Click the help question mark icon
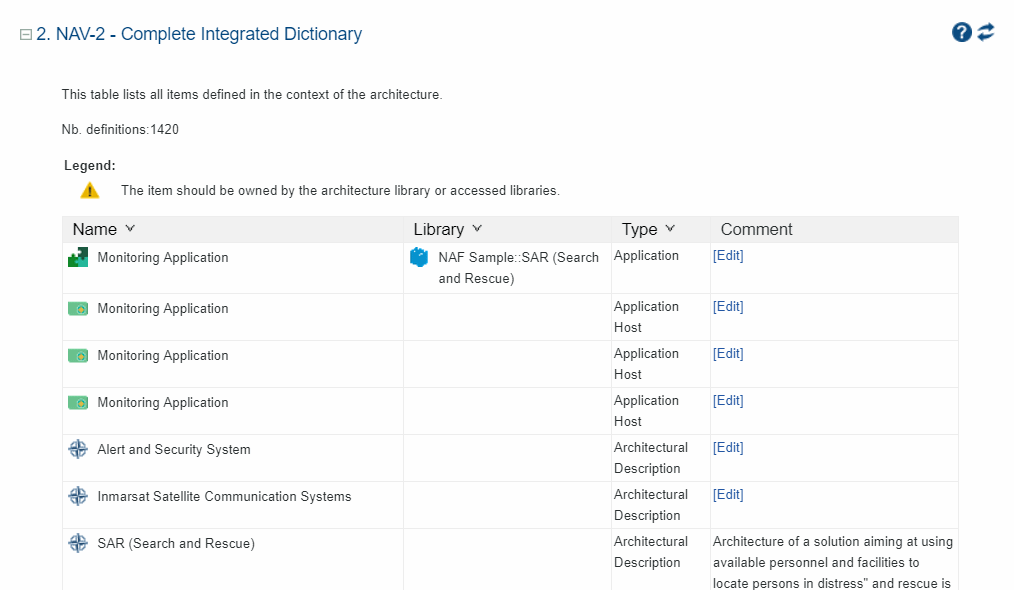This screenshot has width=1014, height=590. click(961, 33)
